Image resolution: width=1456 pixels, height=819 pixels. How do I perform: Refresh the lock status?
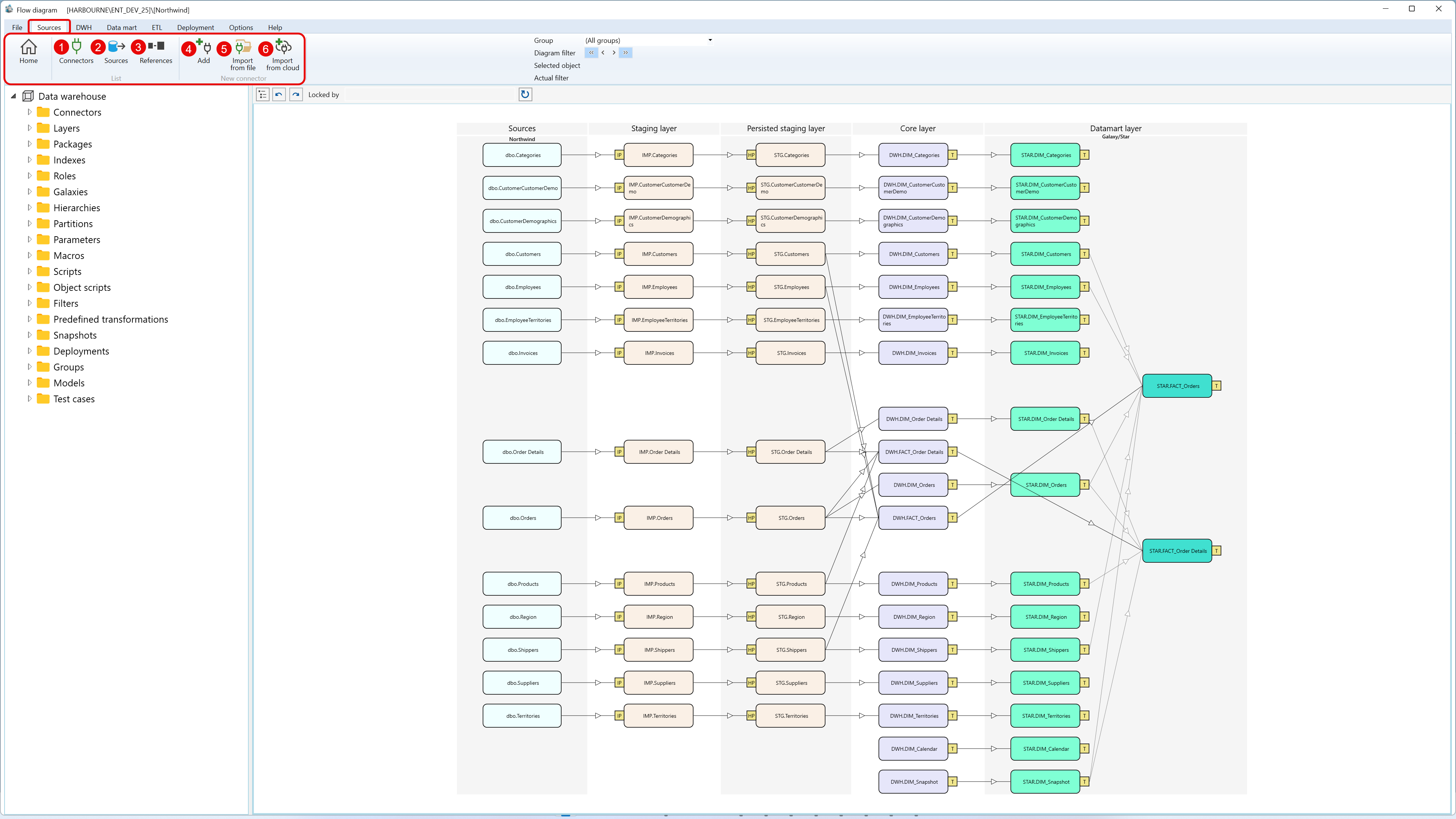[x=525, y=94]
